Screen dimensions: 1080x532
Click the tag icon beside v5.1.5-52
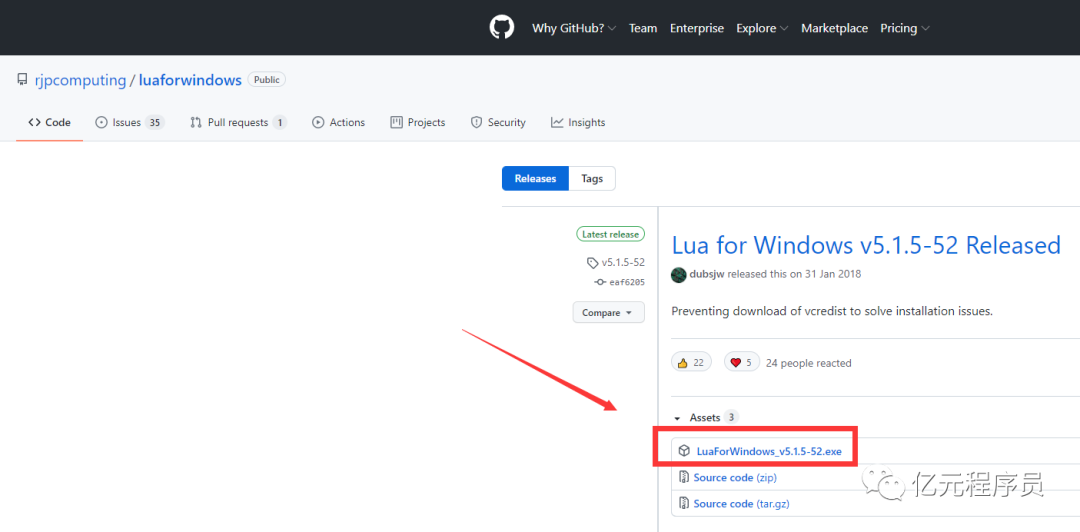tap(592, 263)
